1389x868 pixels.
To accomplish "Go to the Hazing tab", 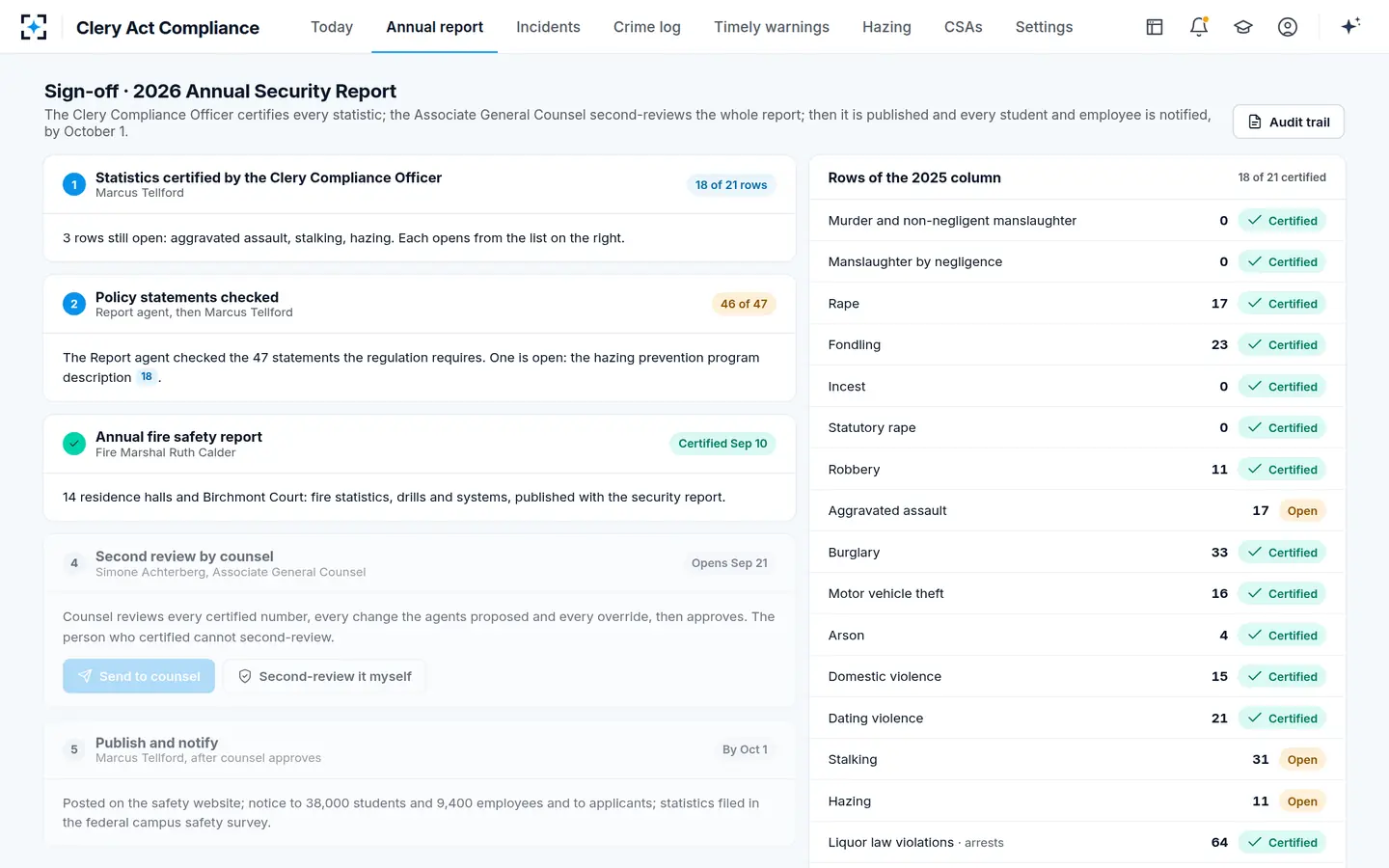I will [886, 27].
